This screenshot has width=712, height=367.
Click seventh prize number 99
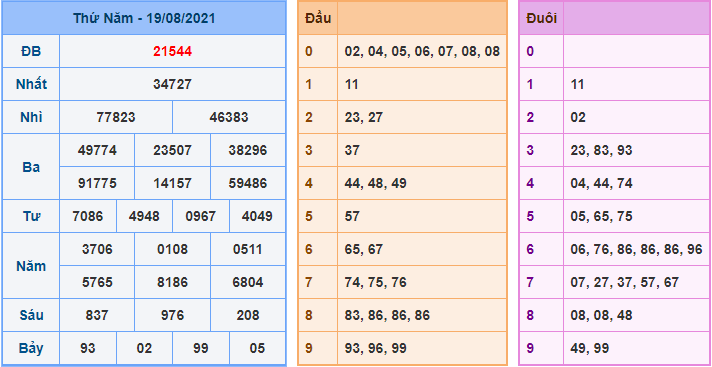pos(201,348)
